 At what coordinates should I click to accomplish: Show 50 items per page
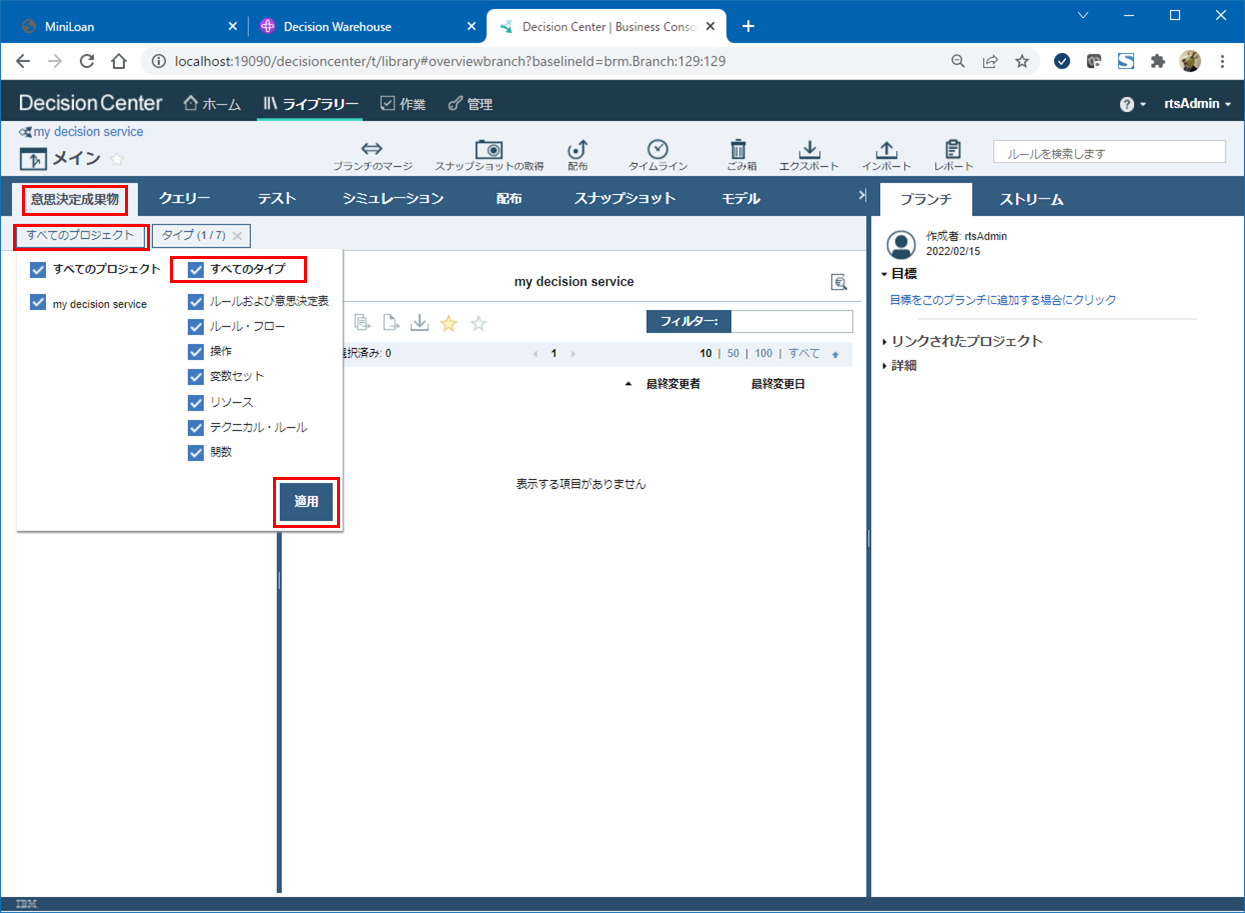(x=733, y=354)
